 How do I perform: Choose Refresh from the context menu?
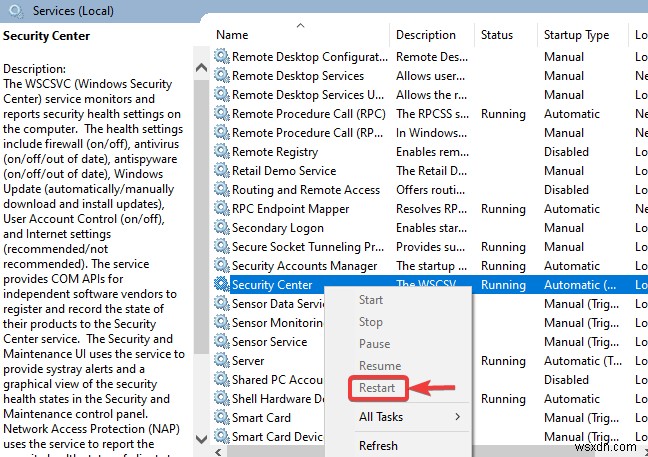378,446
